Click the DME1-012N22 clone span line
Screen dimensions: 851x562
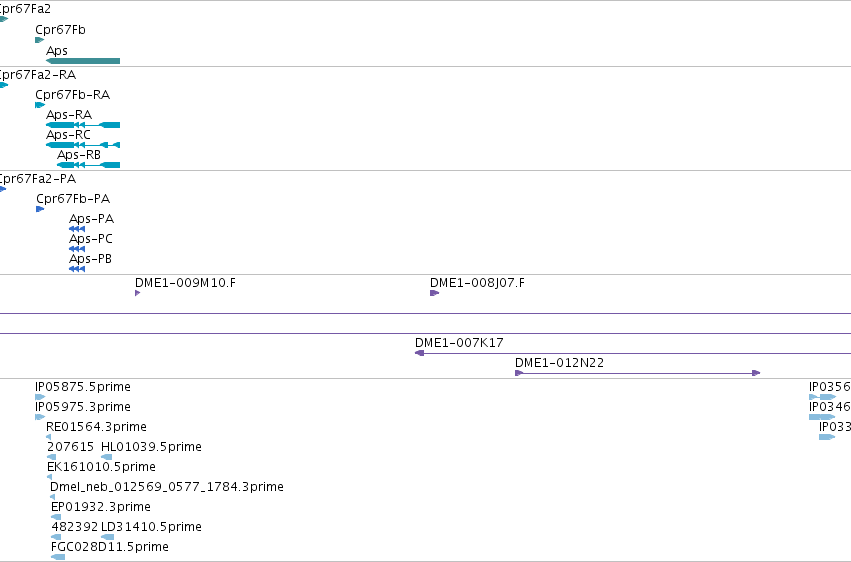click(638, 373)
